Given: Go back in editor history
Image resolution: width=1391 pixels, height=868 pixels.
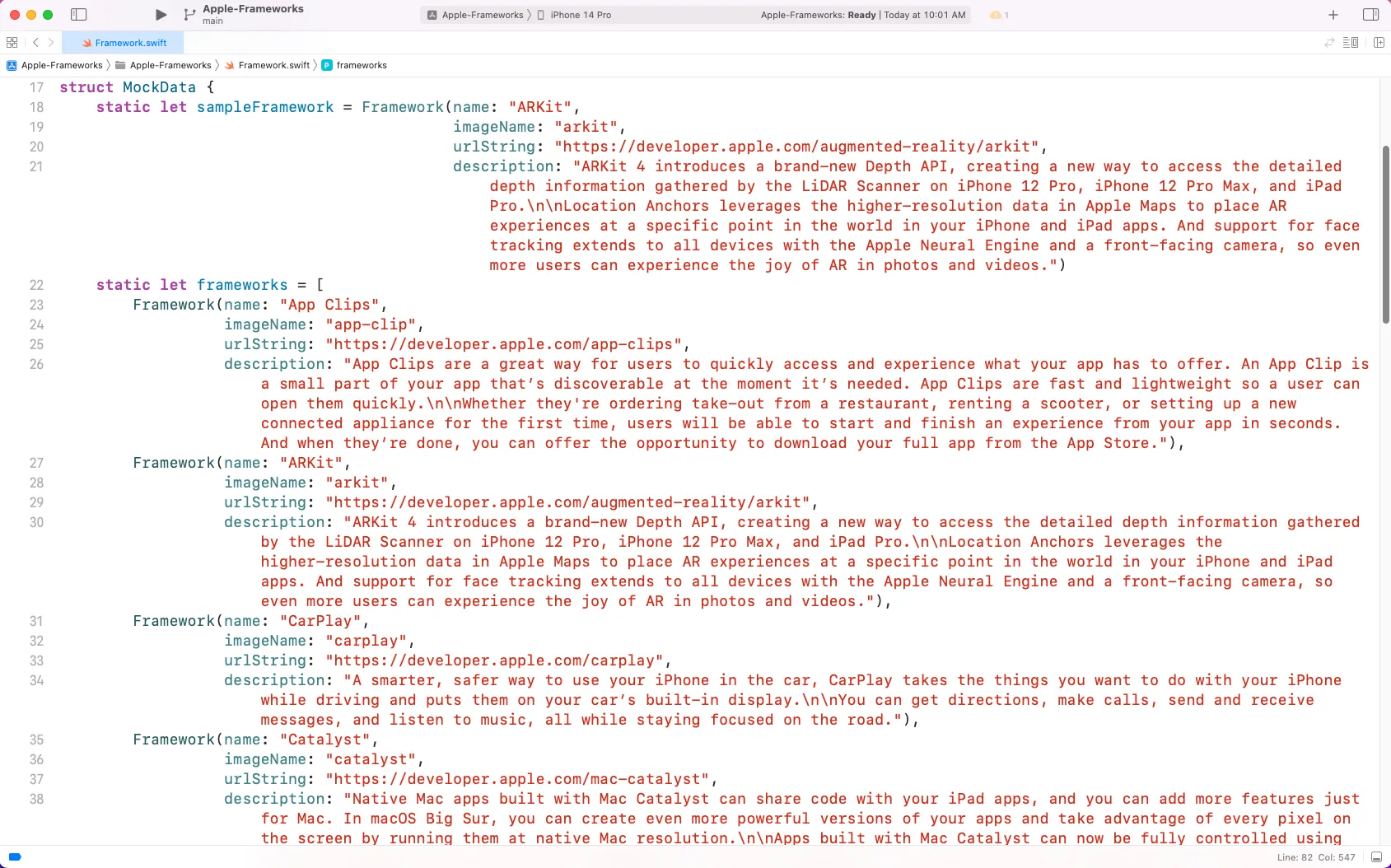Looking at the screenshot, I should pos(35,43).
